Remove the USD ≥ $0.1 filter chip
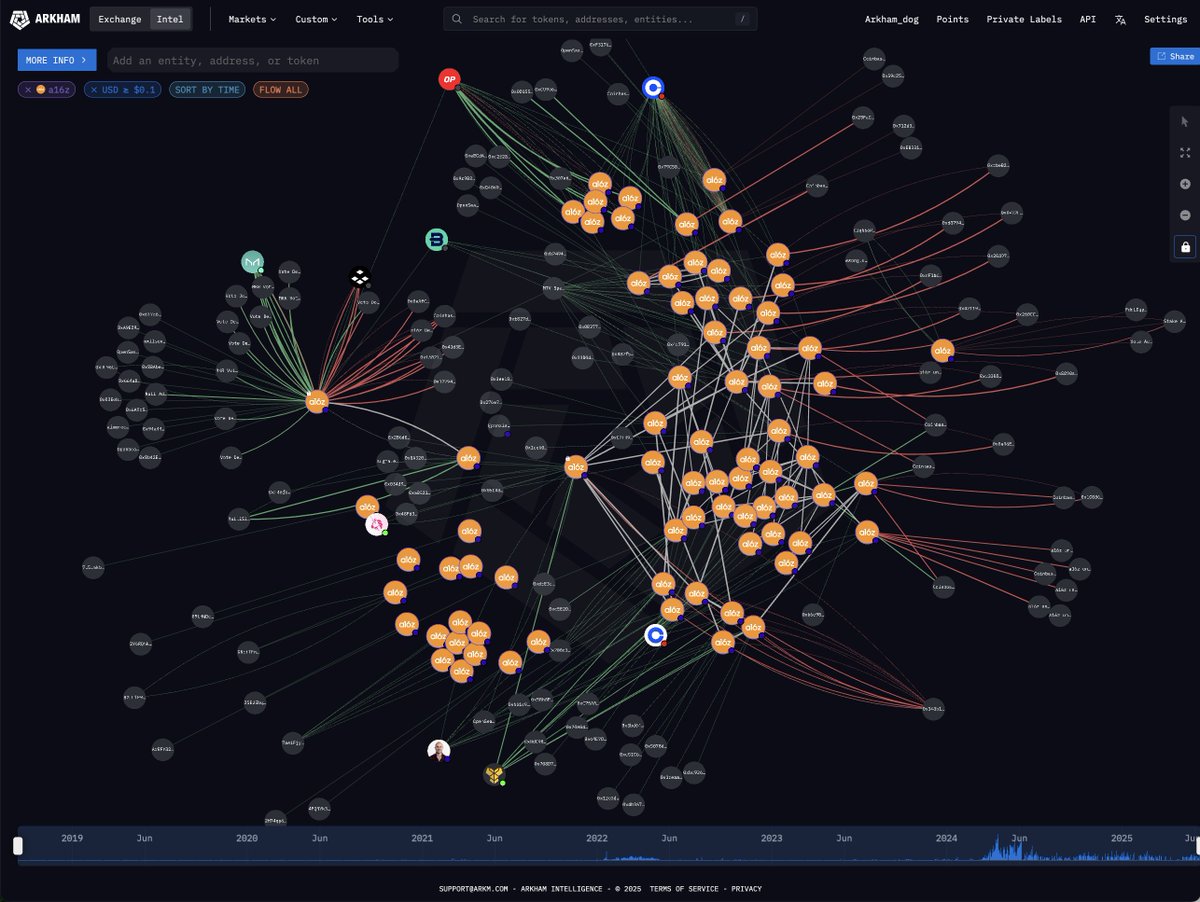 pyautogui.click(x=94, y=90)
